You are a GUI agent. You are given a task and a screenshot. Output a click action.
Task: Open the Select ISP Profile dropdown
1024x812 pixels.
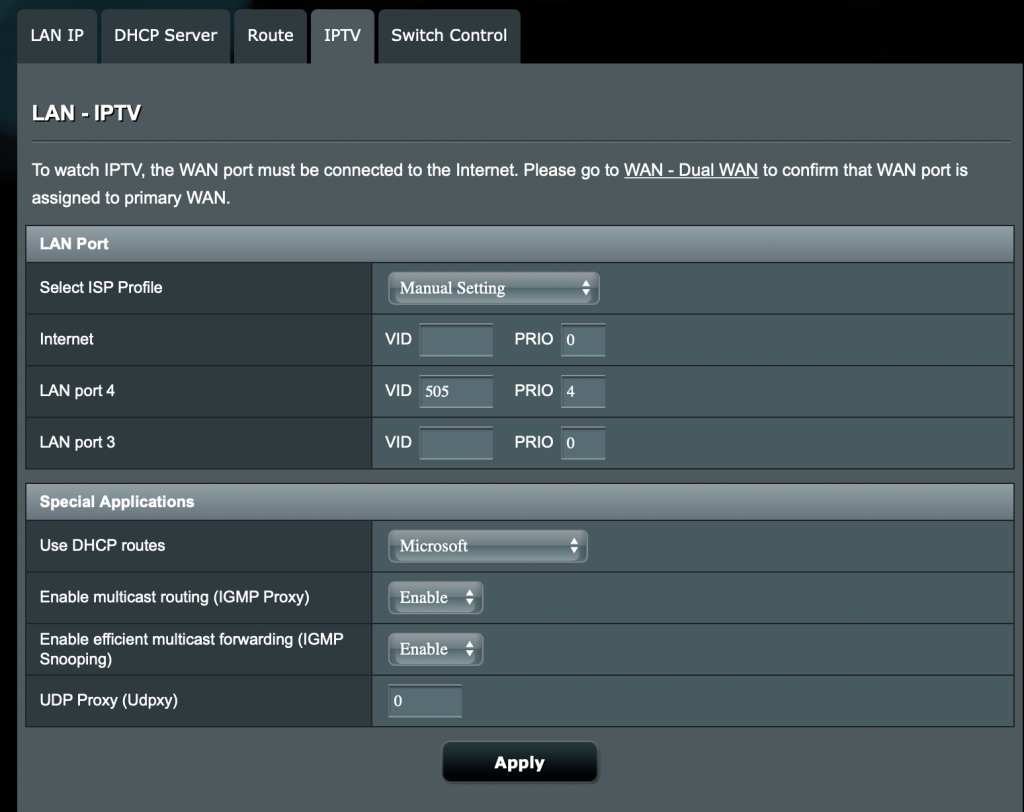(493, 288)
